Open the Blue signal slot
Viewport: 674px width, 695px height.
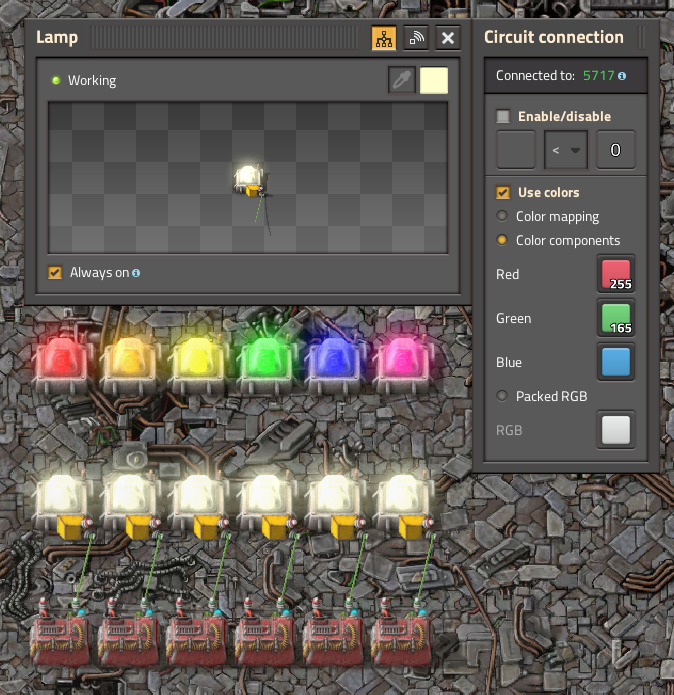click(x=616, y=362)
